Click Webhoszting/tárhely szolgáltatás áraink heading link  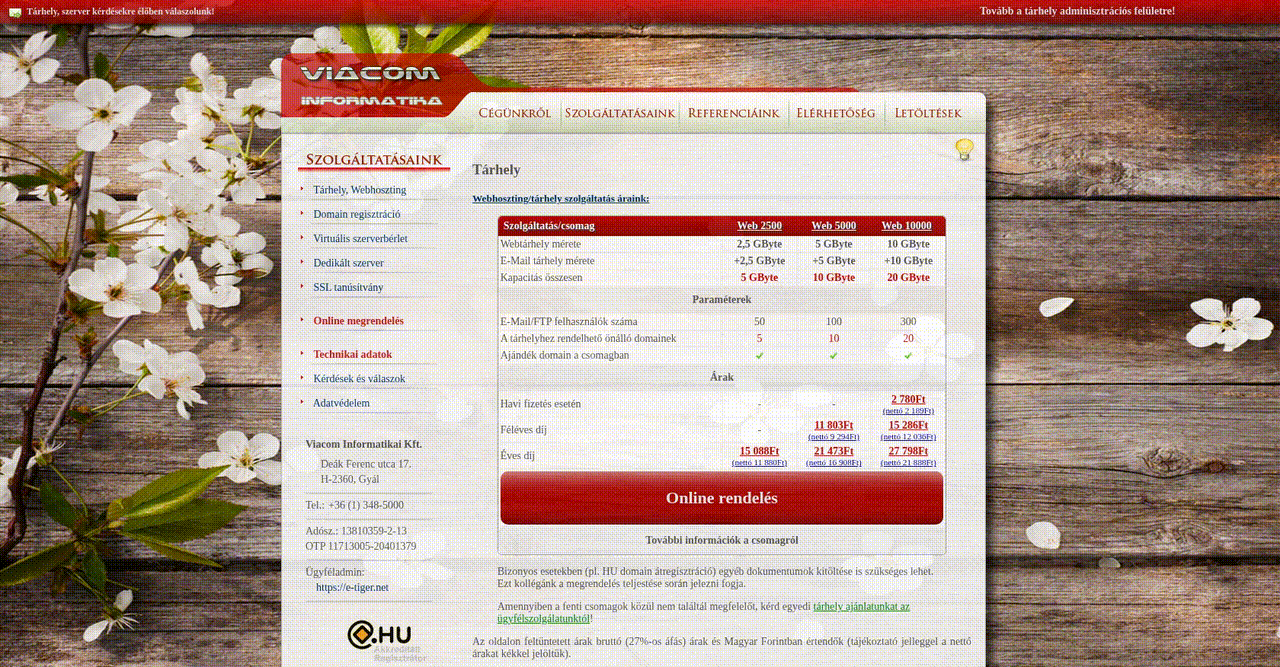pos(561,198)
